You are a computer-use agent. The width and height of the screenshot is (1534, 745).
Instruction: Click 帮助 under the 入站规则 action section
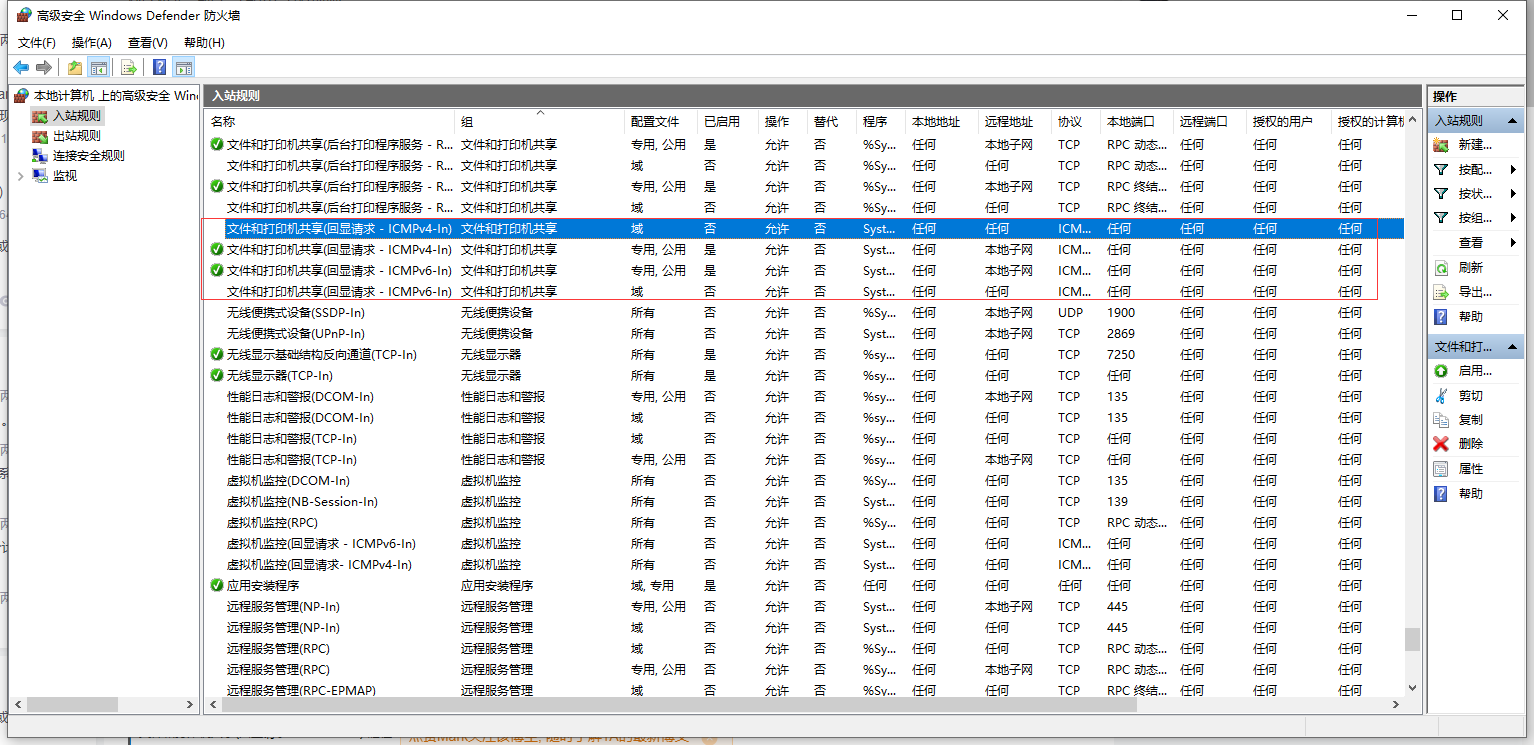tap(1470, 317)
